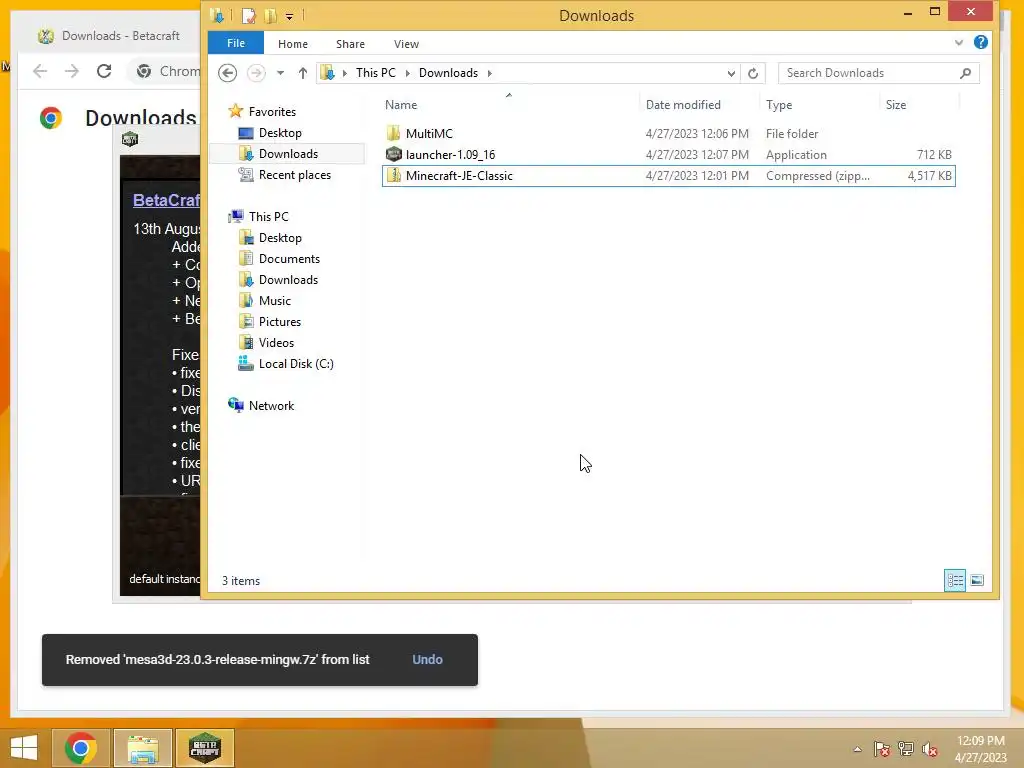Switch to large icons view layout
This screenshot has width=1024, height=768.
pos(976,580)
